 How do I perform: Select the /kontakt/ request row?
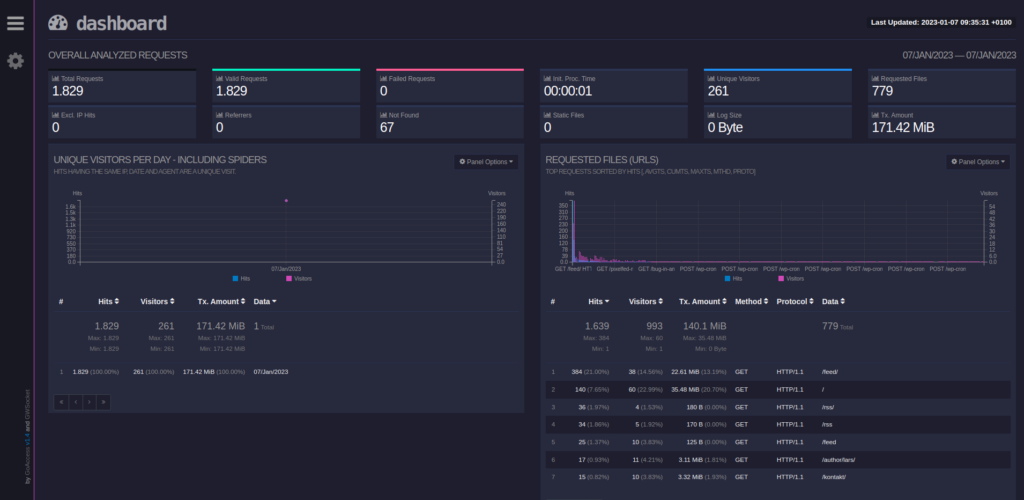click(x=778, y=477)
